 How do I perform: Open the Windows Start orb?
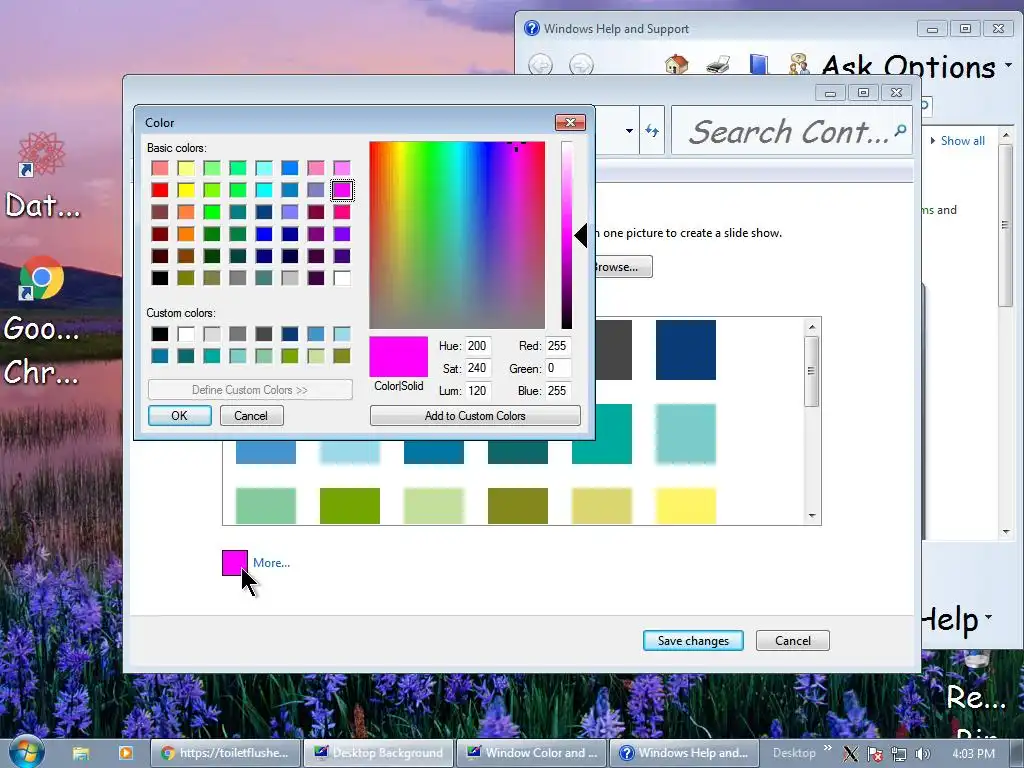[x=25, y=752]
